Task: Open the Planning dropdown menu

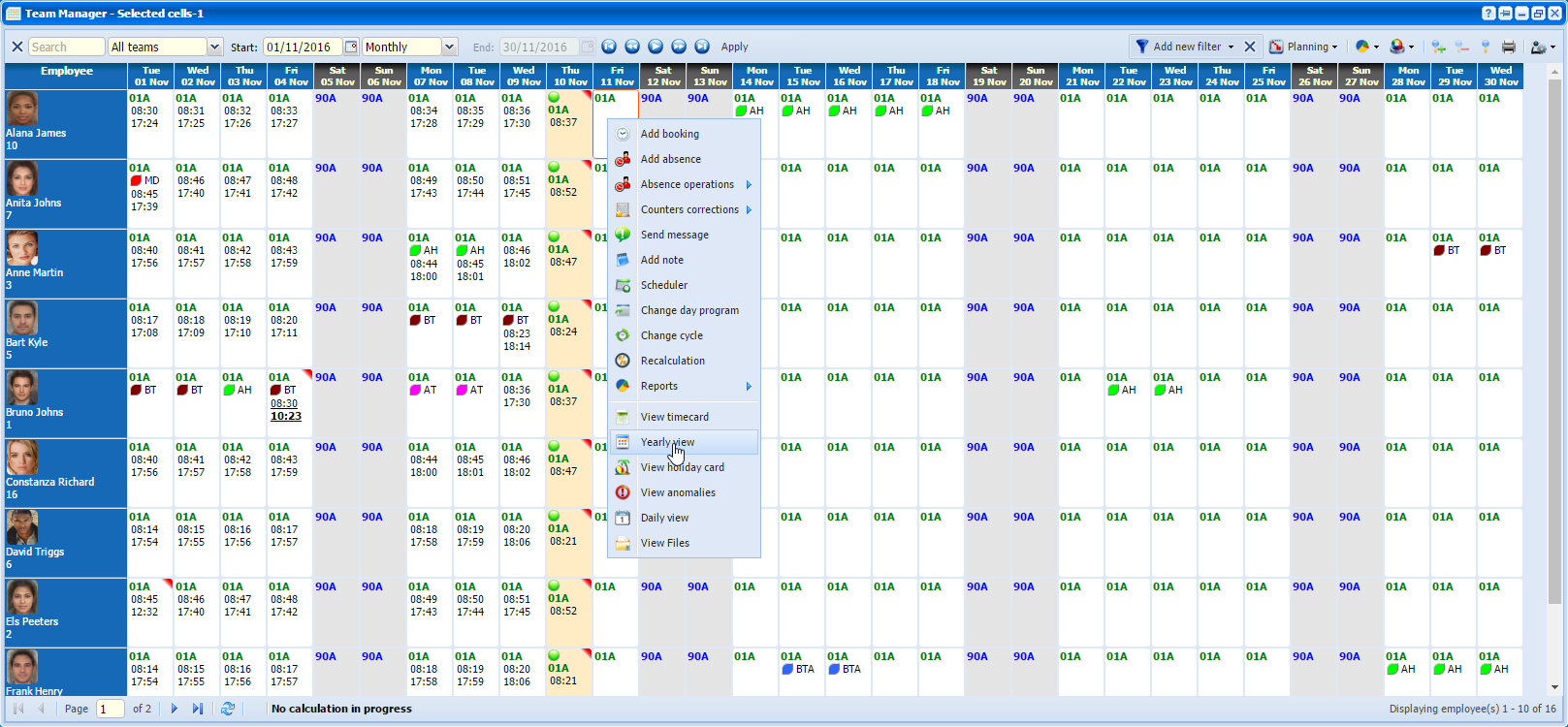Action: click(x=1303, y=47)
